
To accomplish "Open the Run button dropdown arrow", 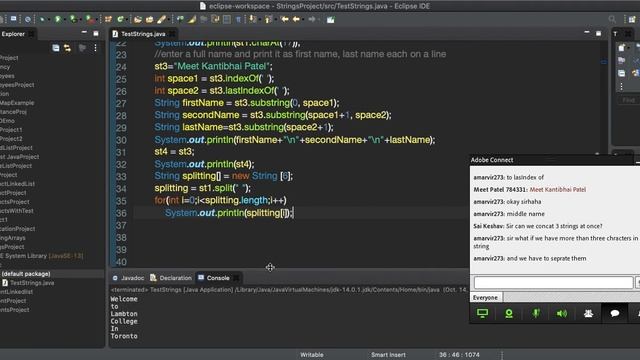I will (64, 20).
